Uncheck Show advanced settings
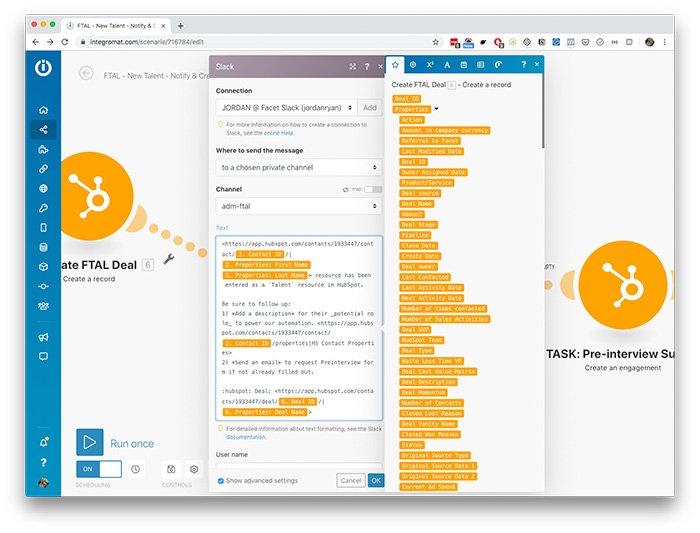The width and height of the screenshot is (700, 533). (x=221, y=481)
